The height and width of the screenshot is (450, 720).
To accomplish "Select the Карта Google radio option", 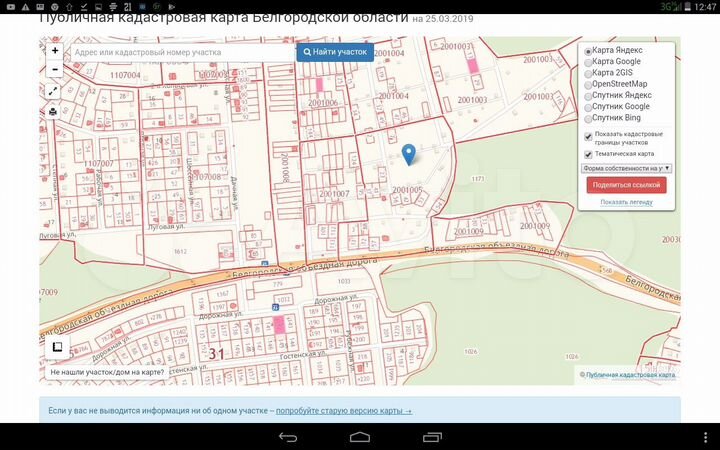I will click(588, 61).
